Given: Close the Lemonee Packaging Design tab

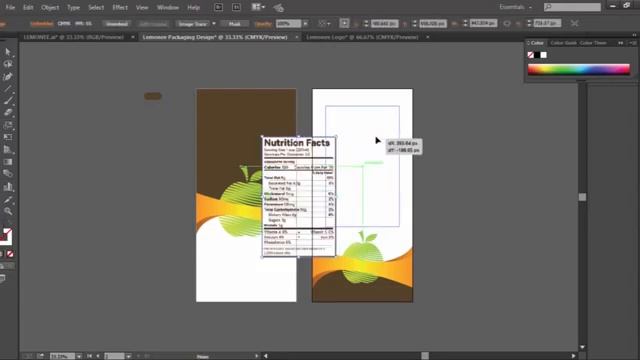Looking at the screenshot, I should [x=297, y=37].
